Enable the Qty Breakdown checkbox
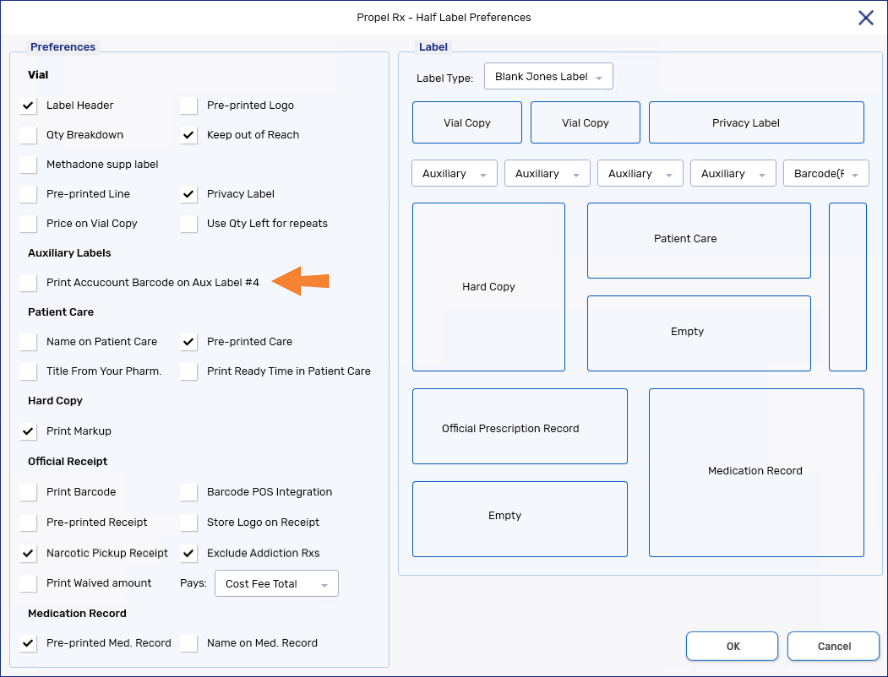The width and height of the screenshot is (888, 677). coord(28,135)
